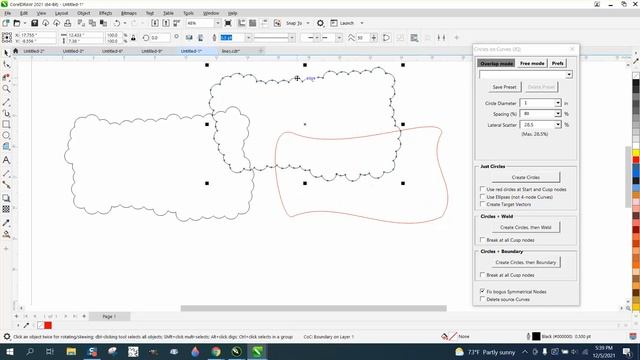
Task: Check Break at all Cusp nodes under Circles + Weld
Action: pyautogui.click(x=482, y=240)
